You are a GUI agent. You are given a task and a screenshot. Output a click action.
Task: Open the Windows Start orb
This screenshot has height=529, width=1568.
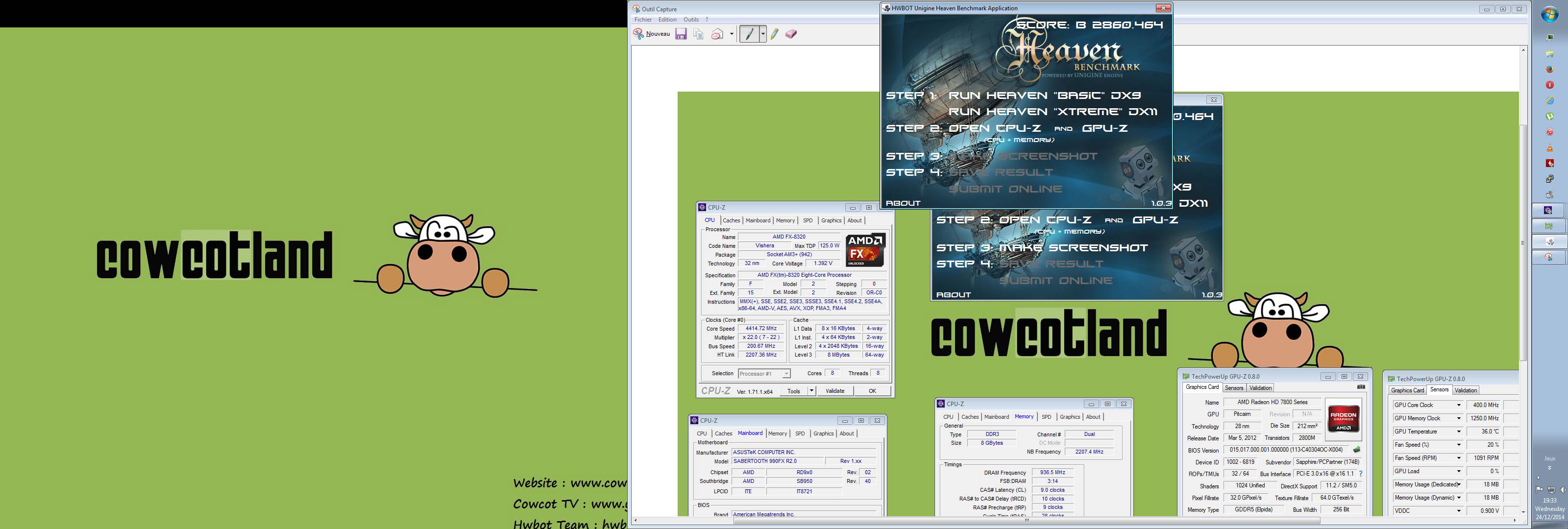click(x=1550, y=14)
